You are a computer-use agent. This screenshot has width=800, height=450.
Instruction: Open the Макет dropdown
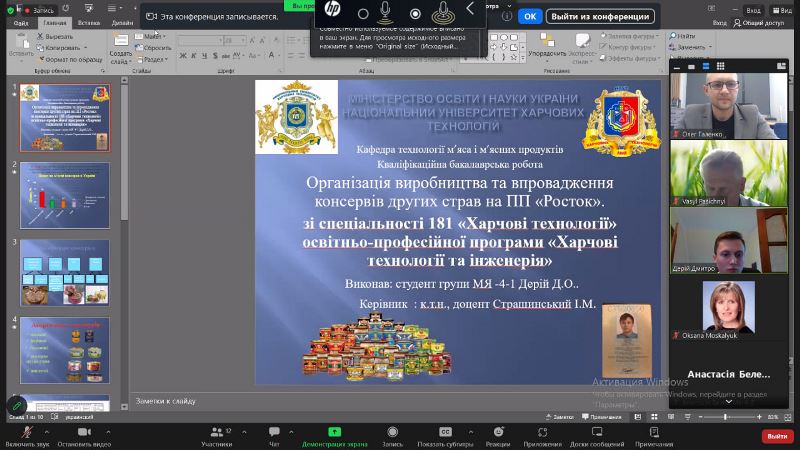coord(151,36)
